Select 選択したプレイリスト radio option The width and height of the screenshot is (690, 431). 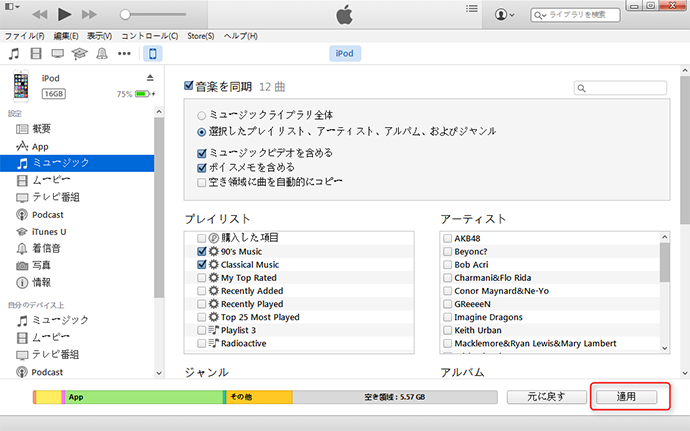pyautogui.click(x=202, y=132)
